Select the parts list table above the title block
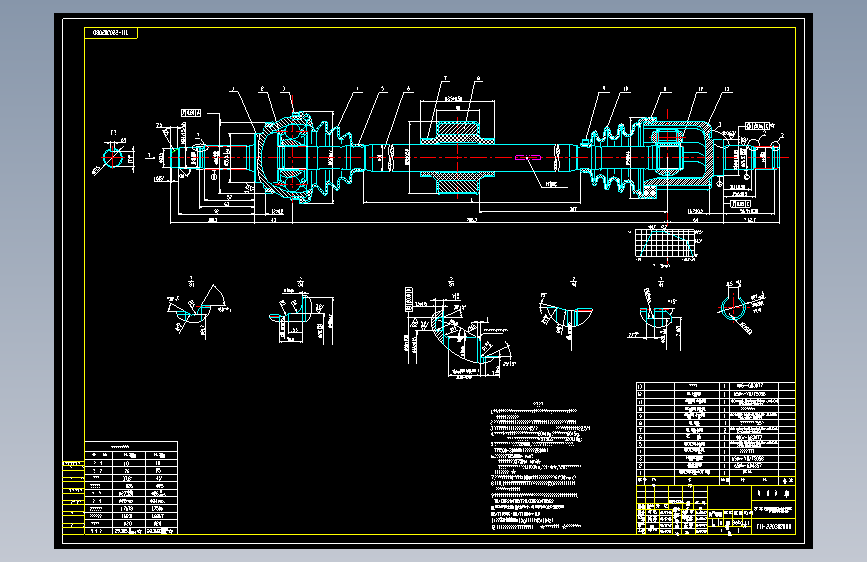Viewport: 867px width, 562px height. (715, 433)
